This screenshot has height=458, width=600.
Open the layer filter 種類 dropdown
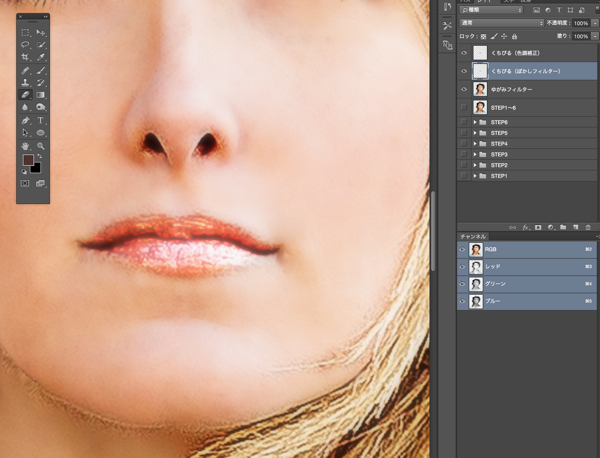pyautogui.click(x=491, y=10)
